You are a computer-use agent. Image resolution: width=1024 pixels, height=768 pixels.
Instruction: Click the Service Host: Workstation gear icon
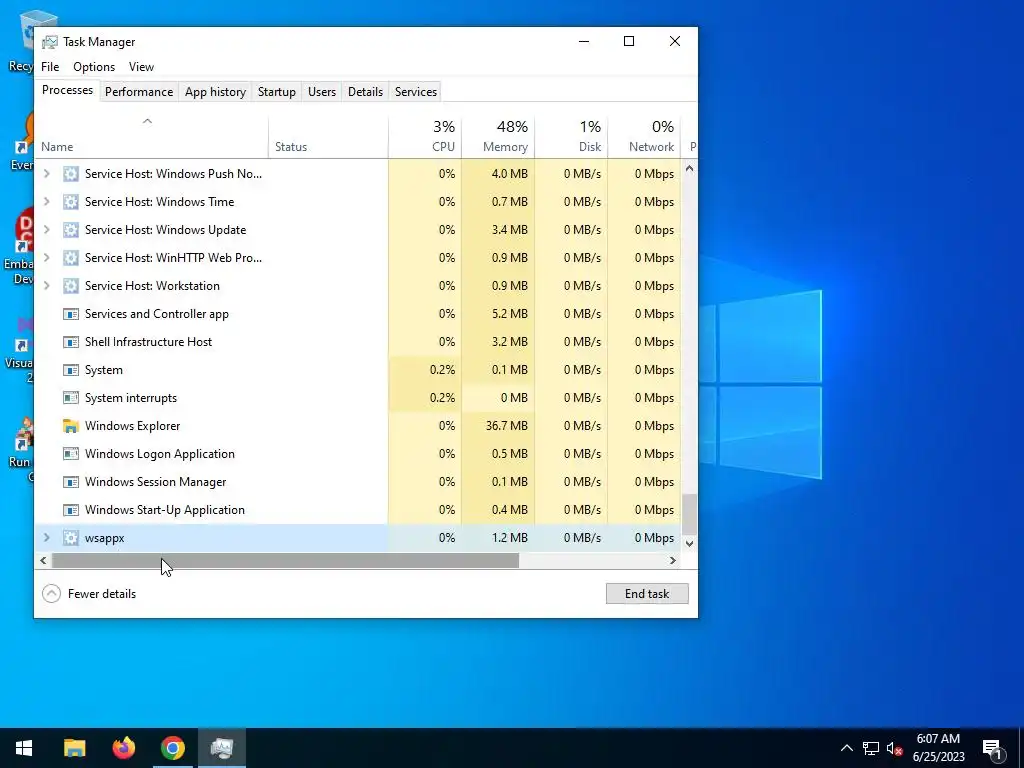(71, 286)
